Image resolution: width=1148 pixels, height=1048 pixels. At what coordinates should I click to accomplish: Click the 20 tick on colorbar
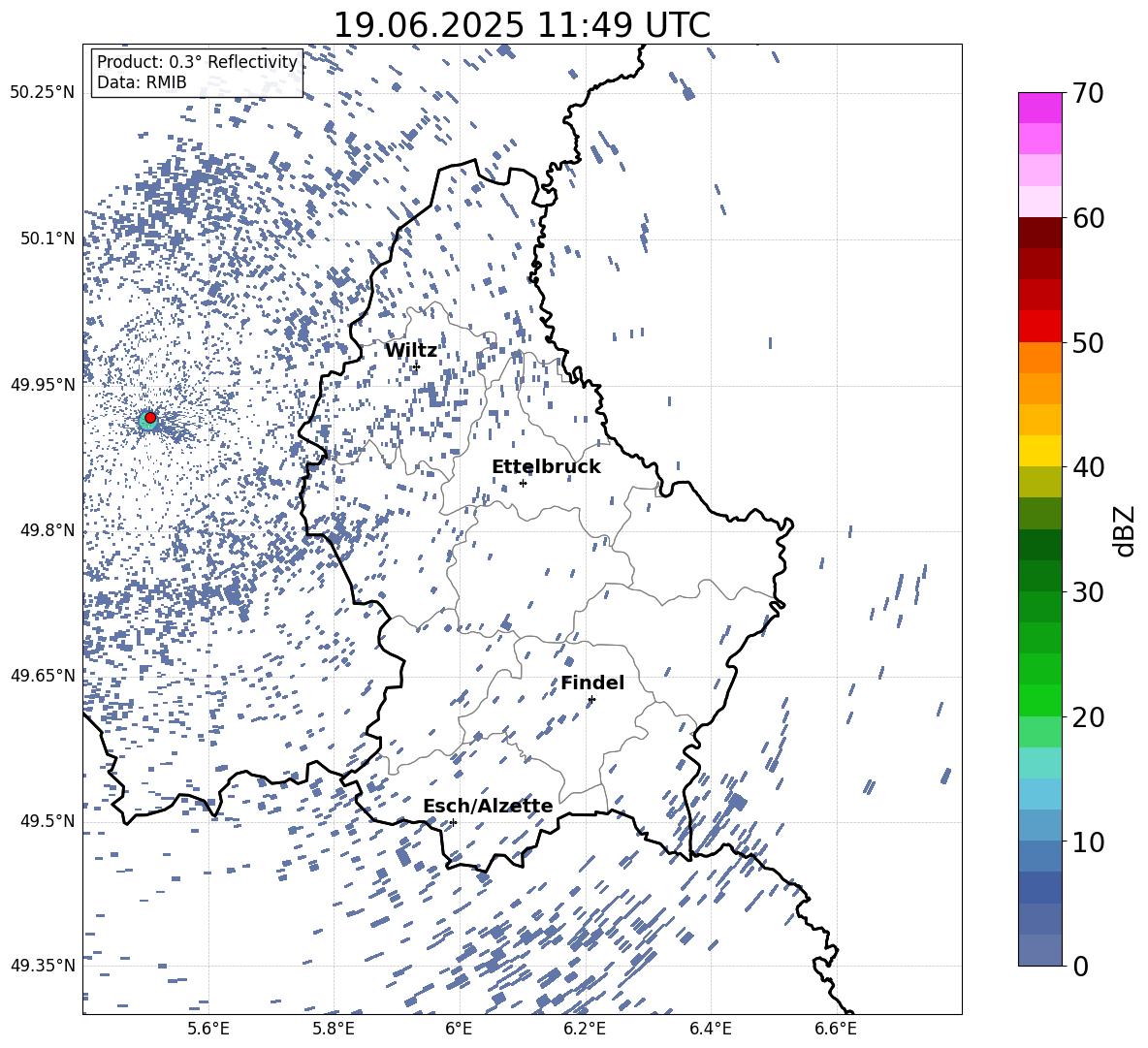[x=1087, y=717]
